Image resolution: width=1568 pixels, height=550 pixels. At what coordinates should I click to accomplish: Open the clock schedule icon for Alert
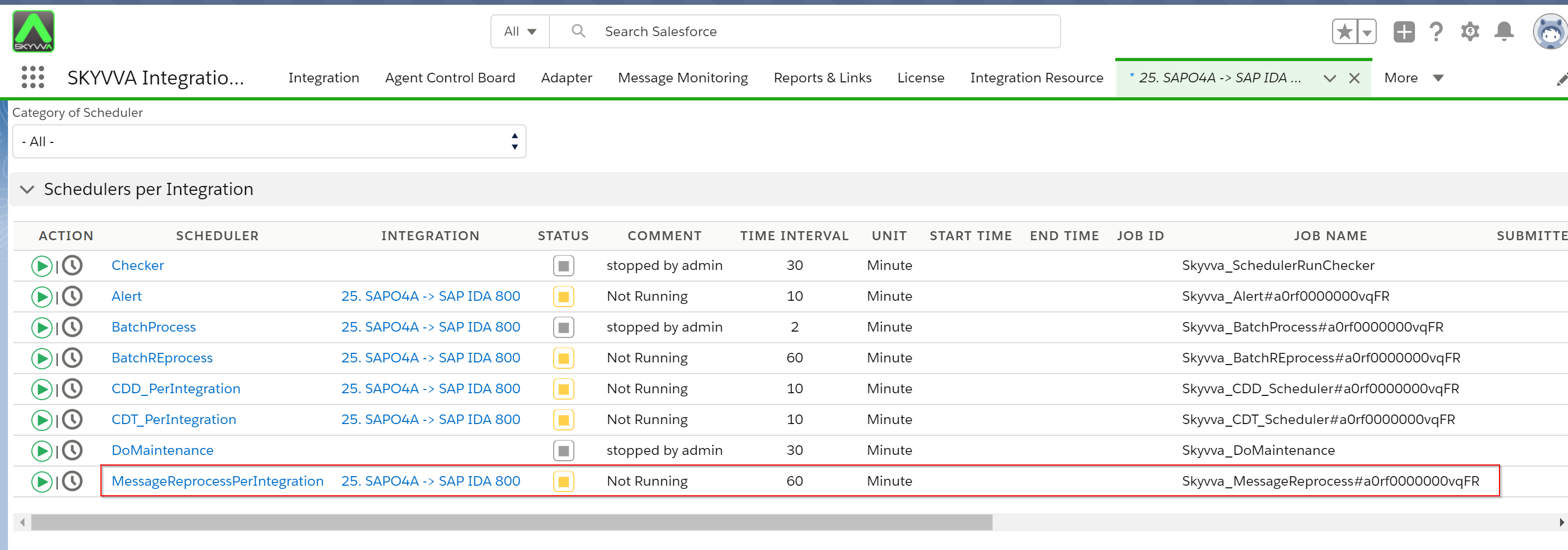coord(72,296)
